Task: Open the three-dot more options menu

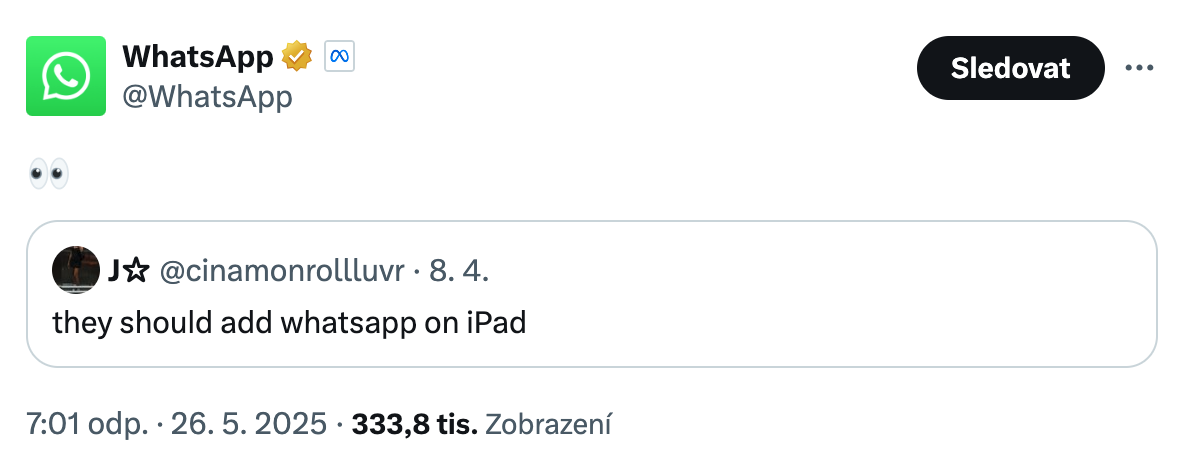Action: pos(1139,68)
